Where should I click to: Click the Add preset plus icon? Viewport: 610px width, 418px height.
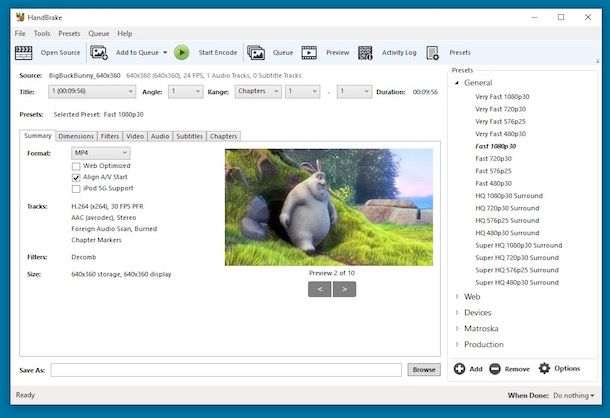pos(459,369)
